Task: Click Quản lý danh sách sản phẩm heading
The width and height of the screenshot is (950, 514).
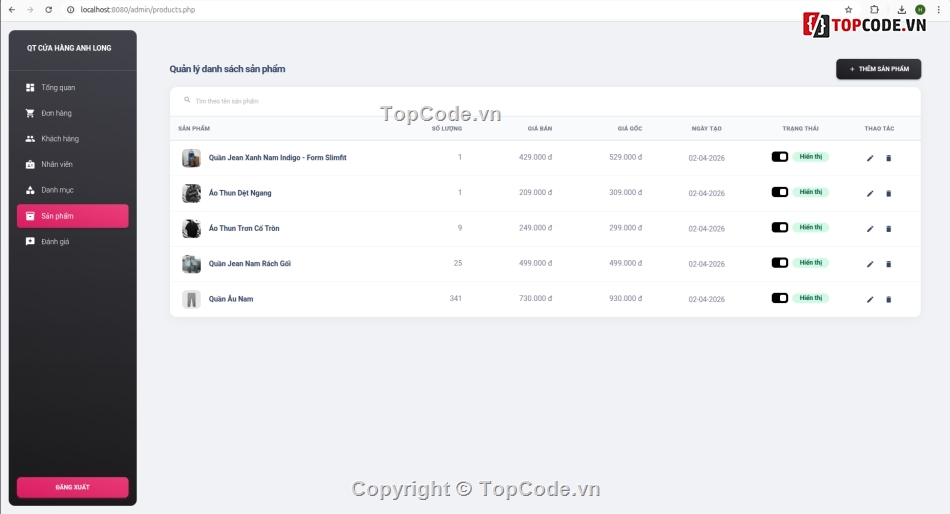Action: (227, 69)
